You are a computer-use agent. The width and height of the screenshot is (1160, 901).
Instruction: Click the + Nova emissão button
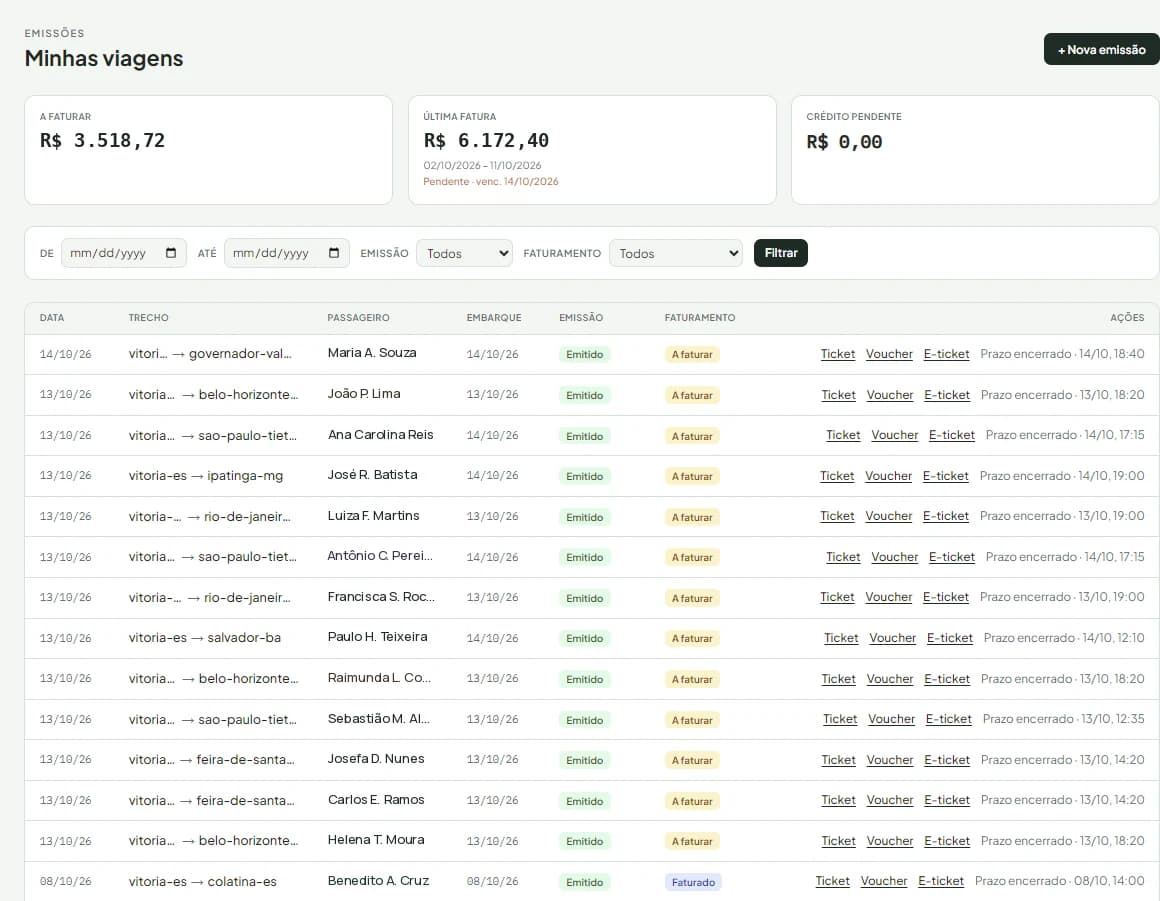pos(1102,50)
